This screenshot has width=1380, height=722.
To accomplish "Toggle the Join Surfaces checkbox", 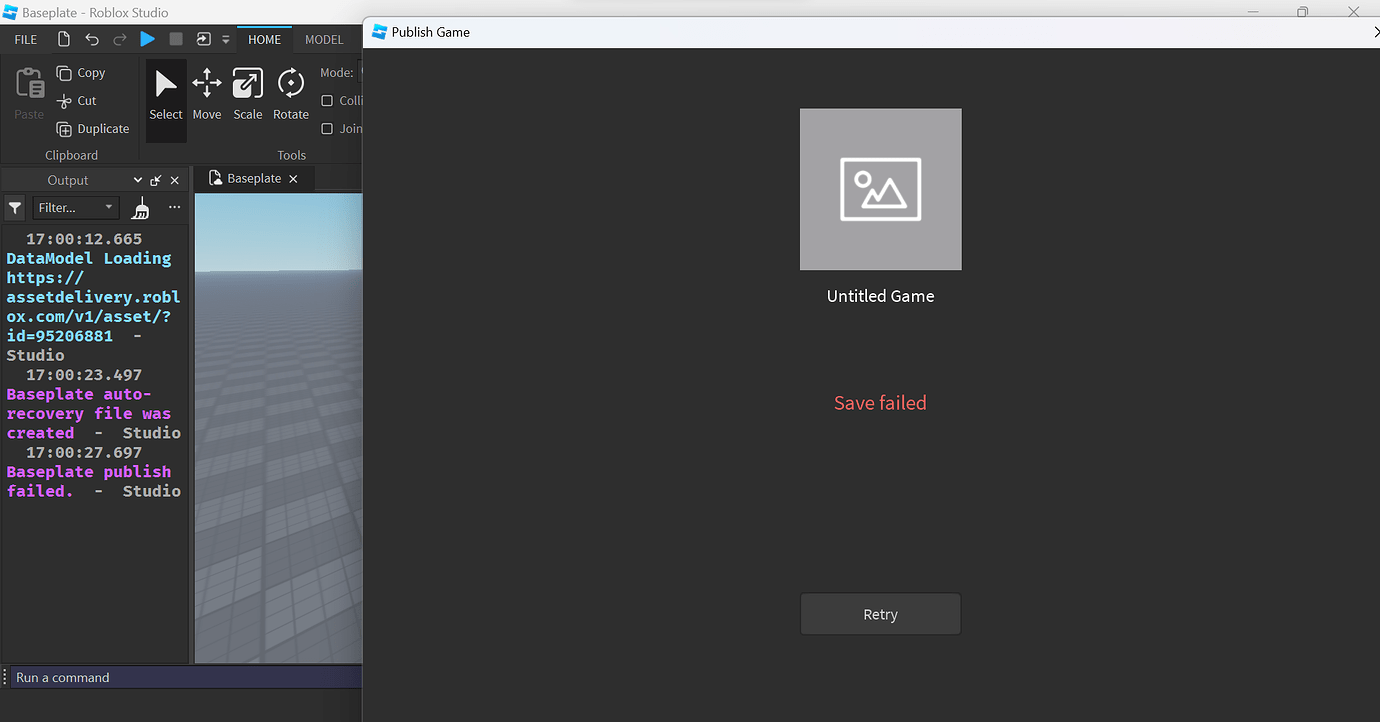I will tap(327, 128).
